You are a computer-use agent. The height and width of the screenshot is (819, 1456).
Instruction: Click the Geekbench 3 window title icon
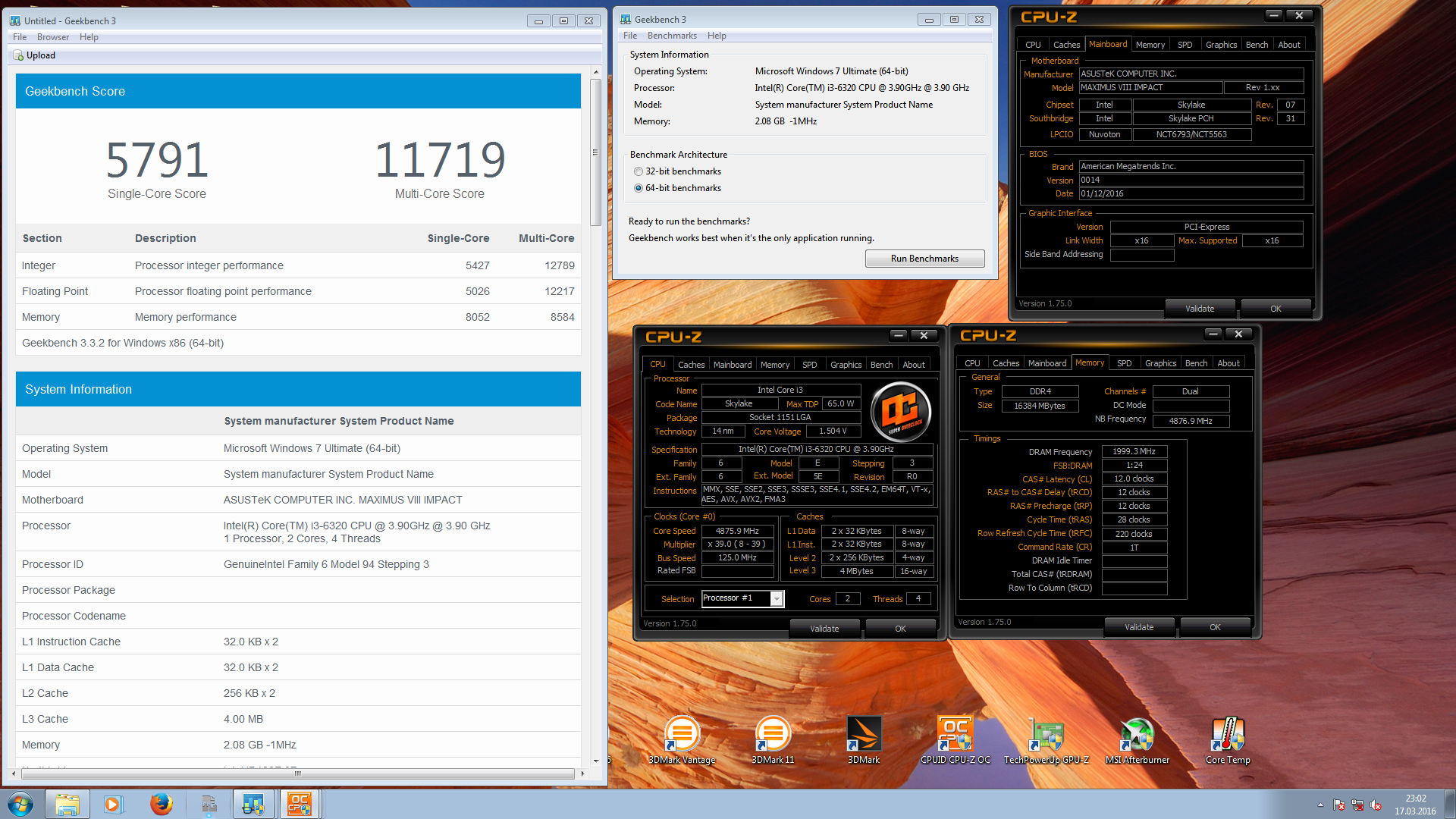pyautogui.click(x=626, y=20)
